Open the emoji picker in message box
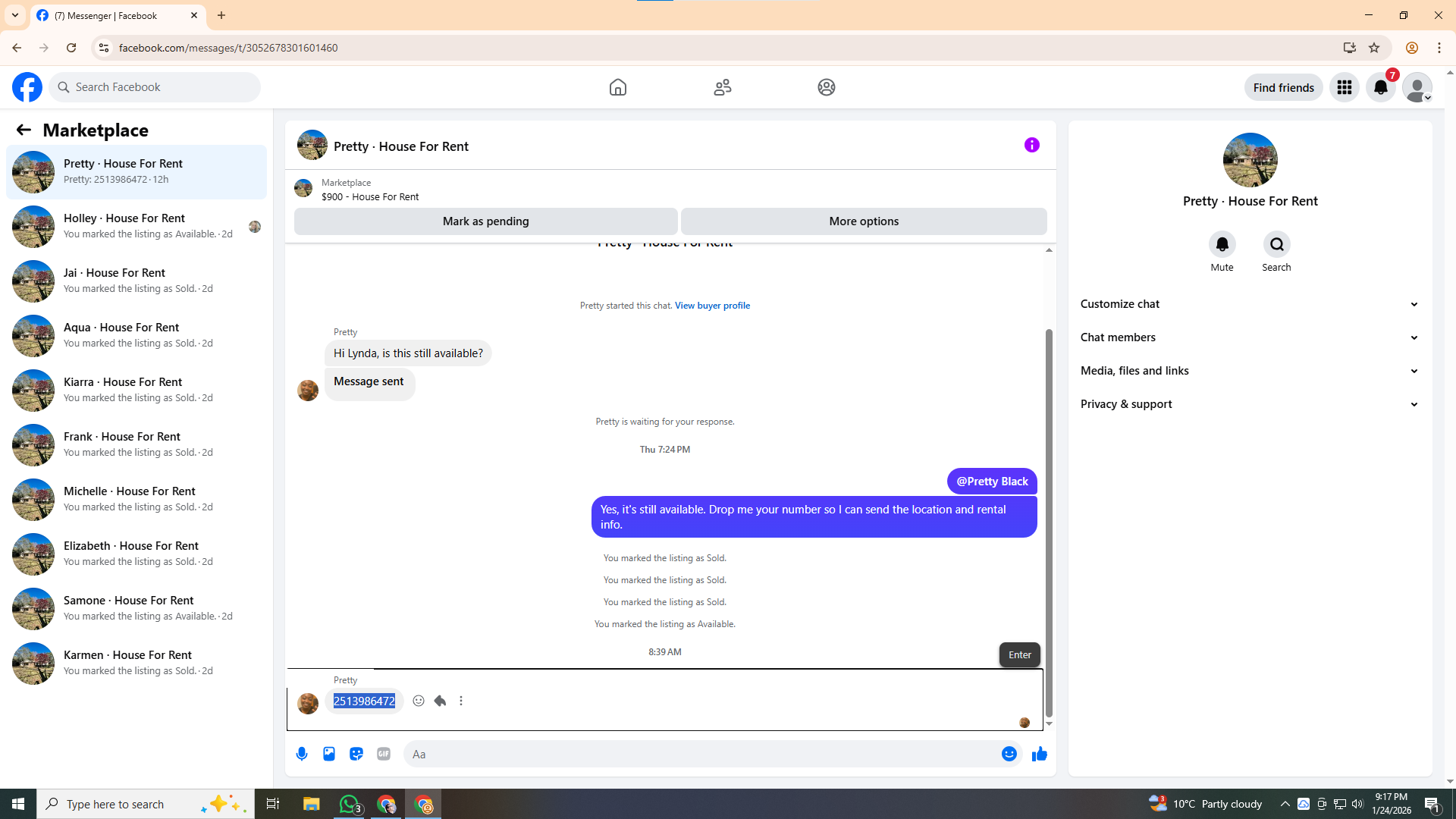 click(x=1009, y=754)
